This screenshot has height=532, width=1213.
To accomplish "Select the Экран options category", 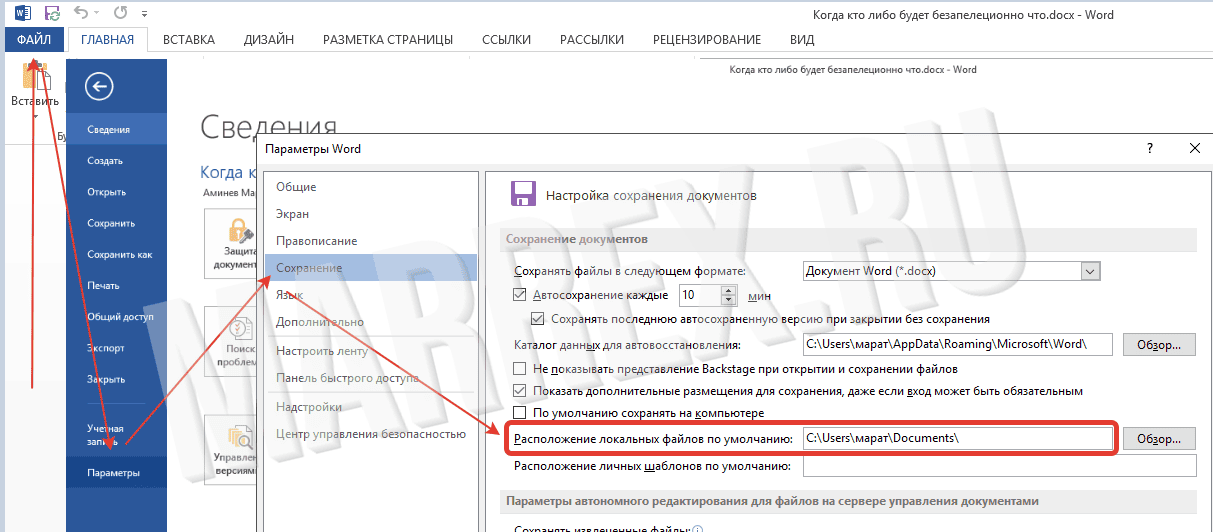I will pos(371,214).
